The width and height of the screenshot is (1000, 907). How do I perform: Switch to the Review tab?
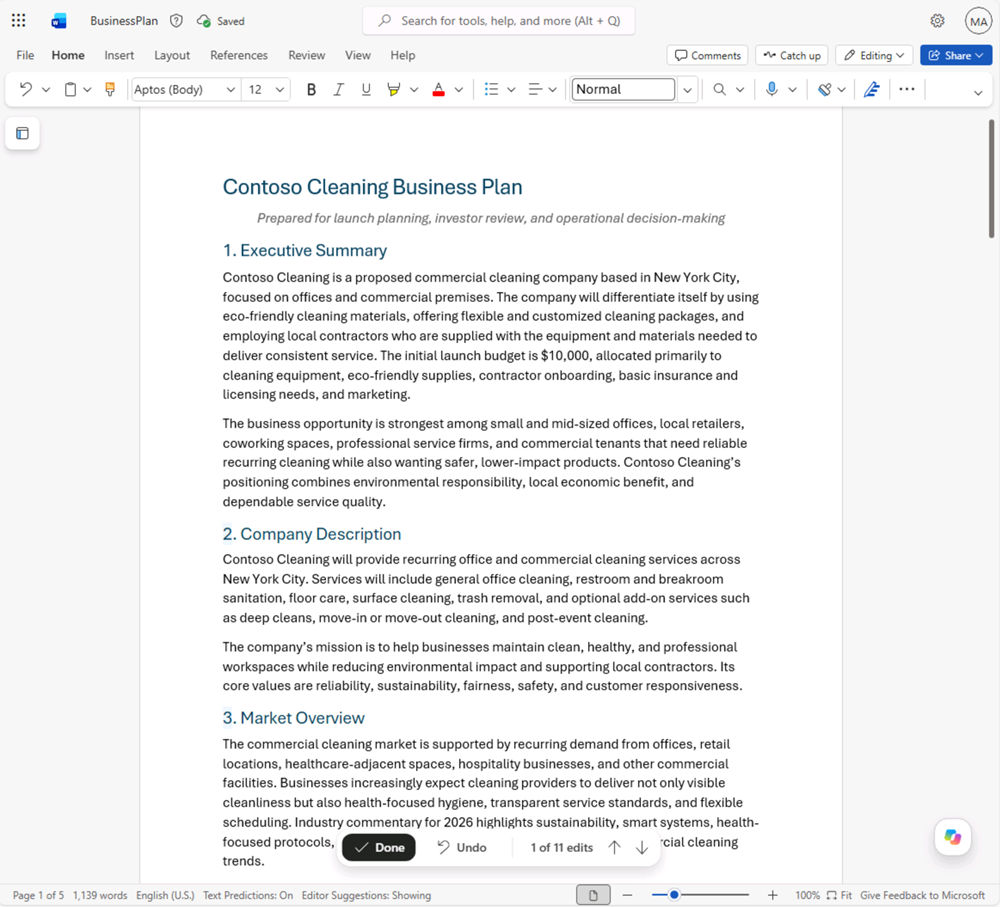pyautogui.click(x=307, y=55)
